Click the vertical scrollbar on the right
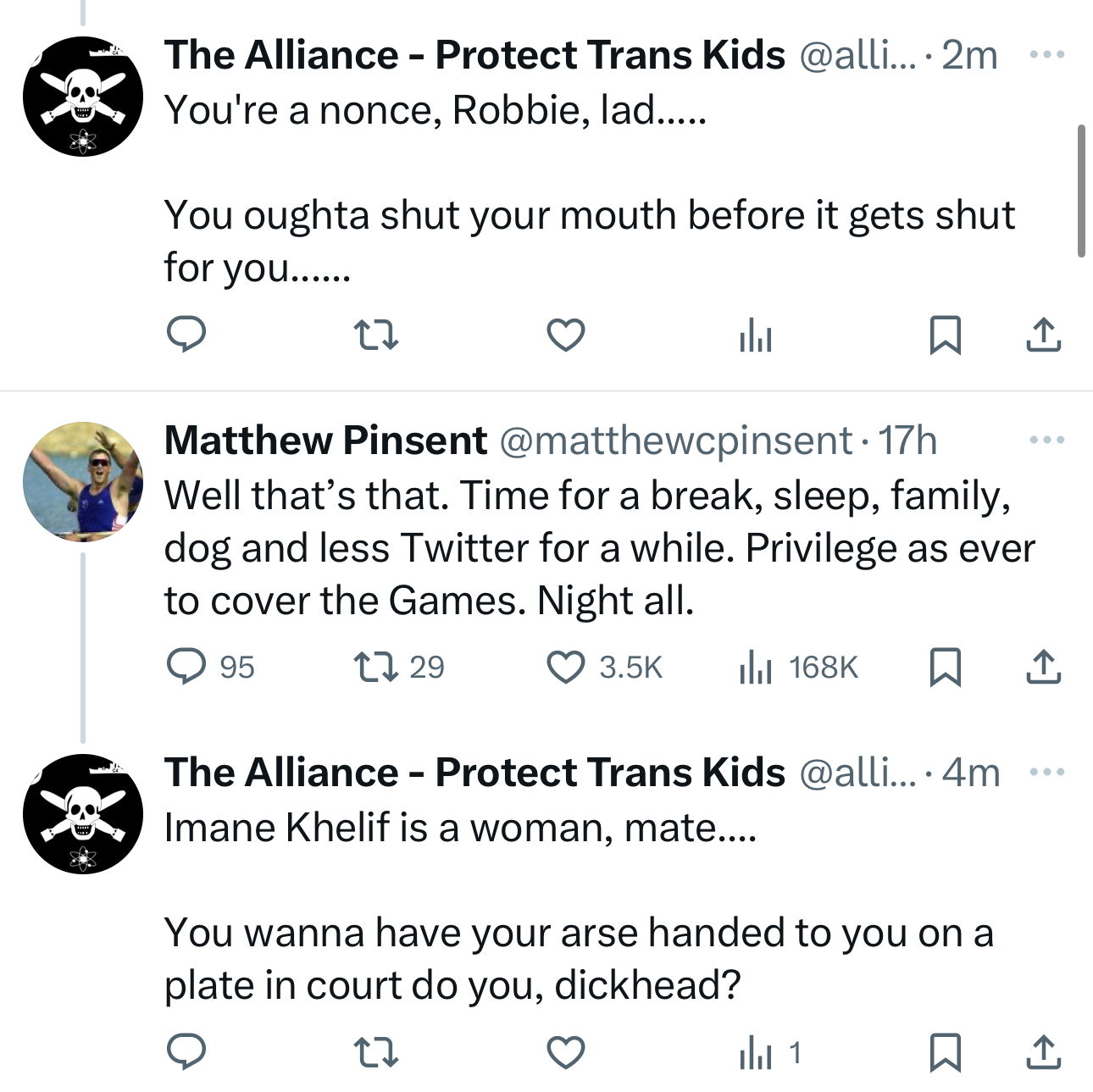The image size is (1093, 1092). click(x=1081, y=191)
